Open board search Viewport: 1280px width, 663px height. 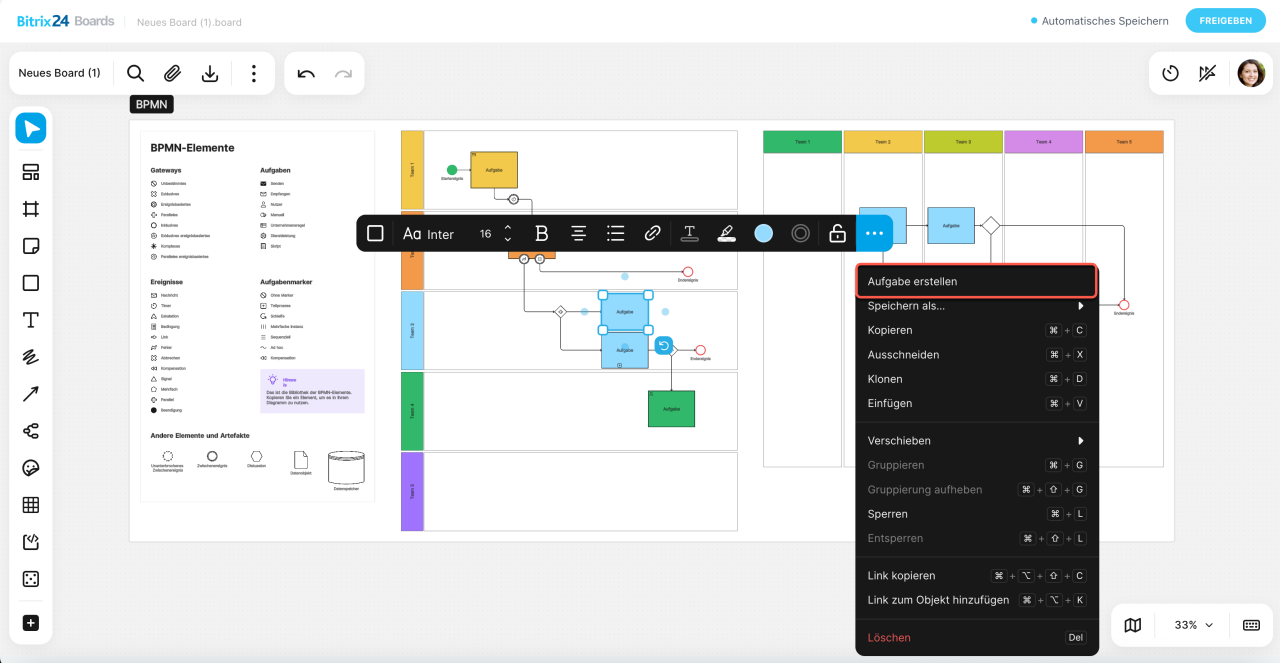pos(136,73)
